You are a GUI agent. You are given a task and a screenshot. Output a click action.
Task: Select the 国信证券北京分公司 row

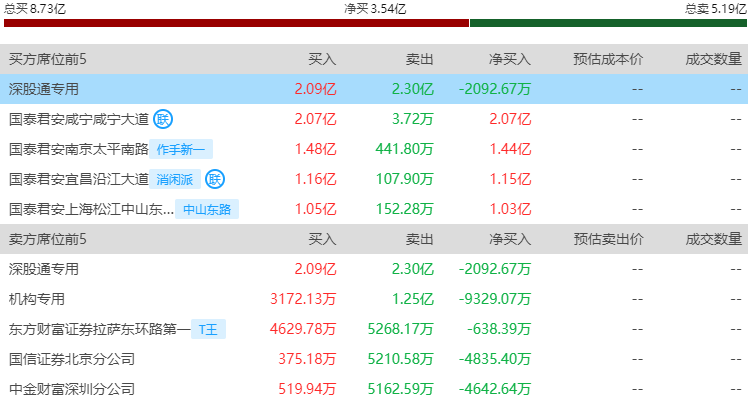click(x=374, y=359)
